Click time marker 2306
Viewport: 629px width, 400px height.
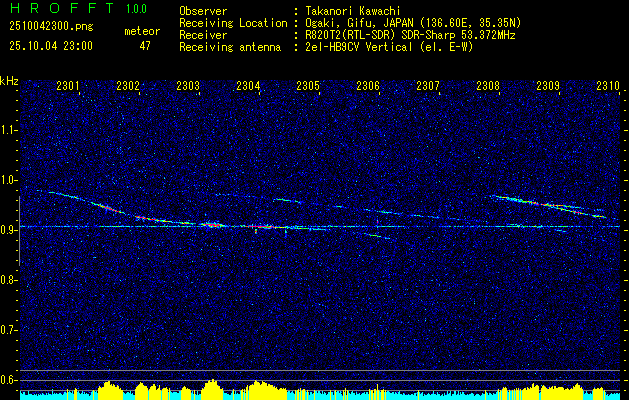[x=368, y=85]
